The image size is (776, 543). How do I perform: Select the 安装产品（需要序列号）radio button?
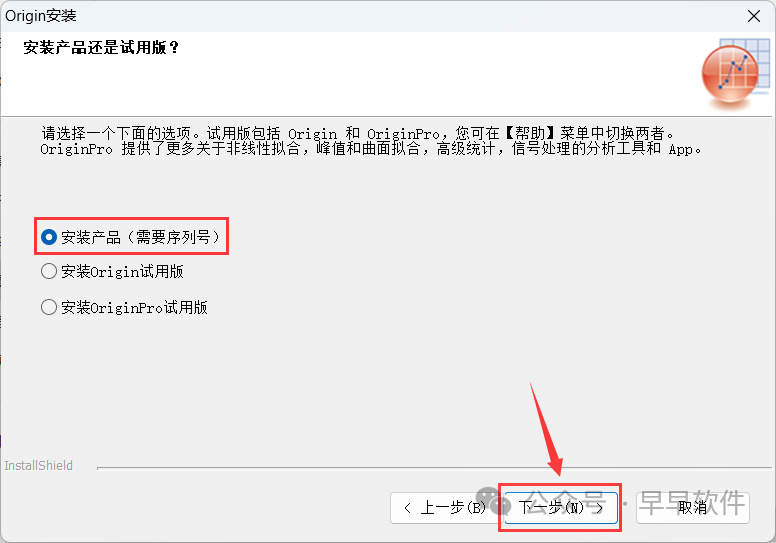49,237
